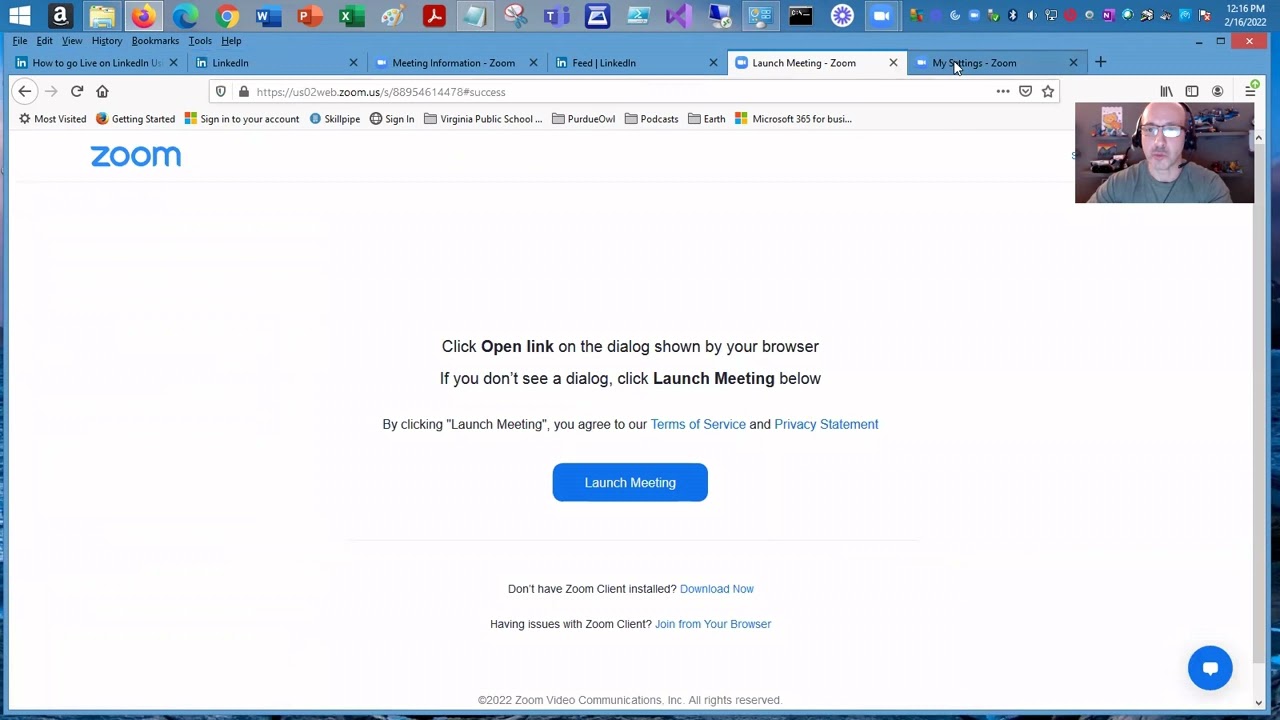
Task: Open File Explorer in the taskbar
Action: coord(101,16)
